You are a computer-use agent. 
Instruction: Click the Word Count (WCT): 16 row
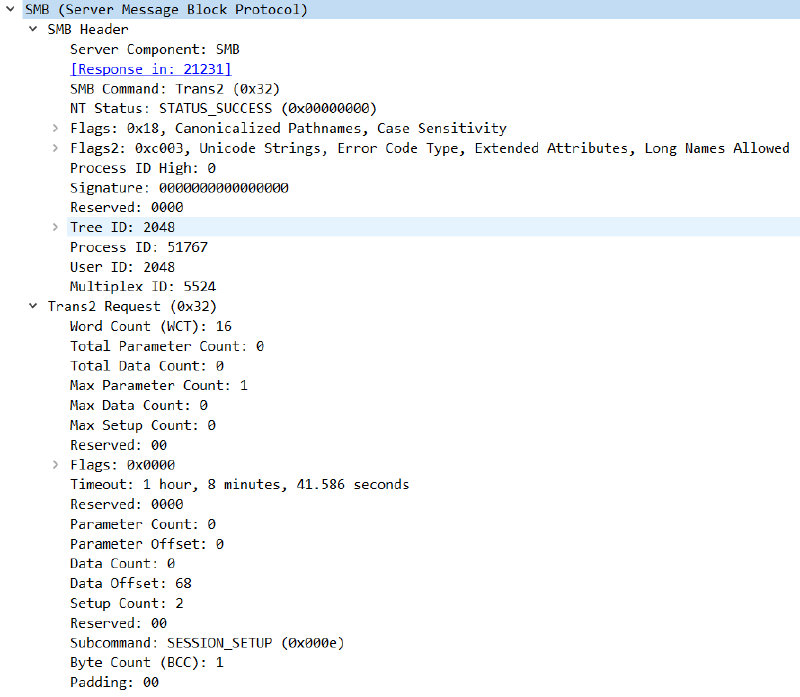click(x=150, y=326)
